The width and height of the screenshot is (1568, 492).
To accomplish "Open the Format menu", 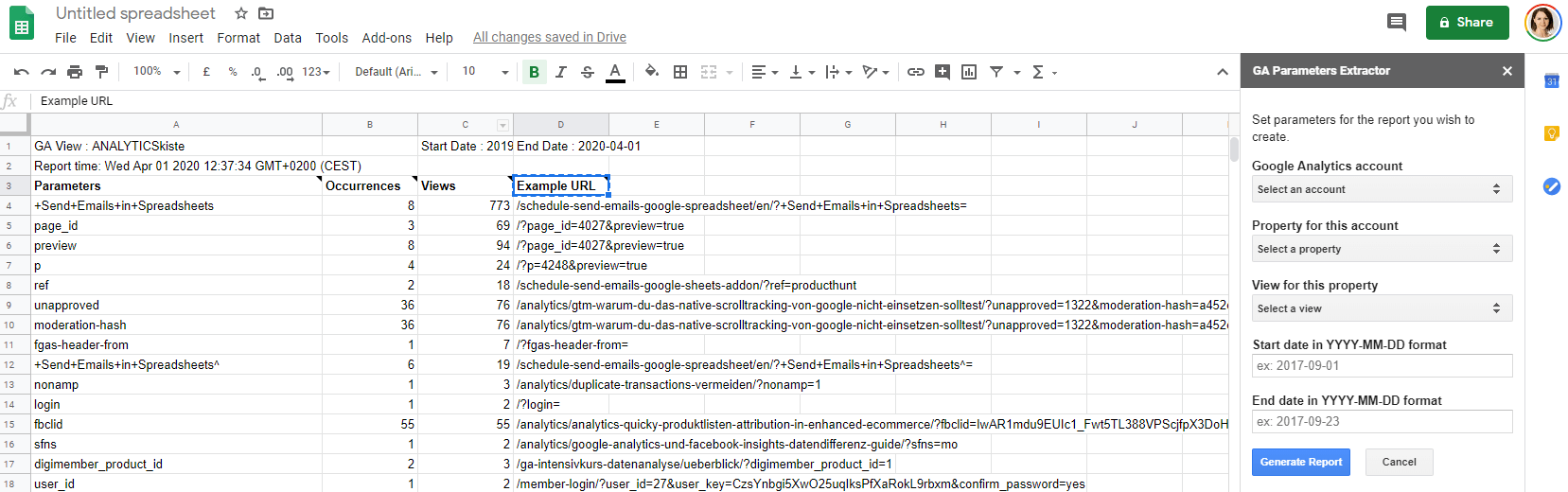I will coord(238,38).
